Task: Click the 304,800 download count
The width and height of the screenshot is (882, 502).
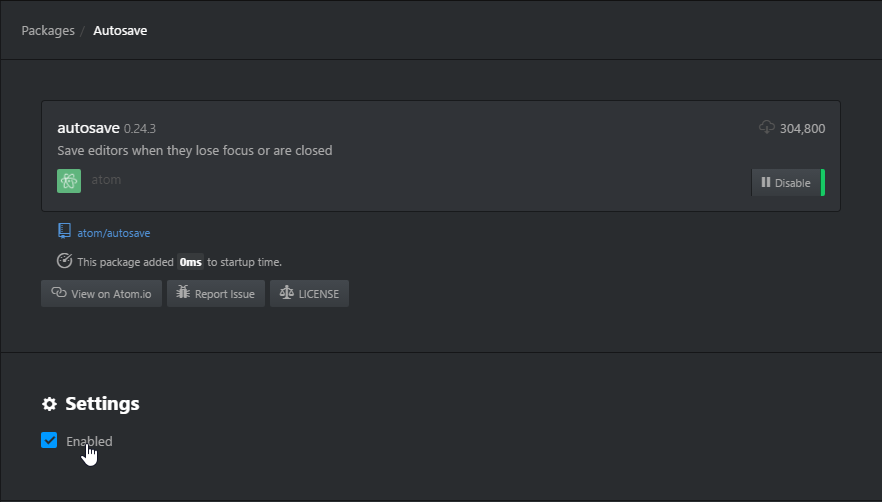Action: coord(802,128)
